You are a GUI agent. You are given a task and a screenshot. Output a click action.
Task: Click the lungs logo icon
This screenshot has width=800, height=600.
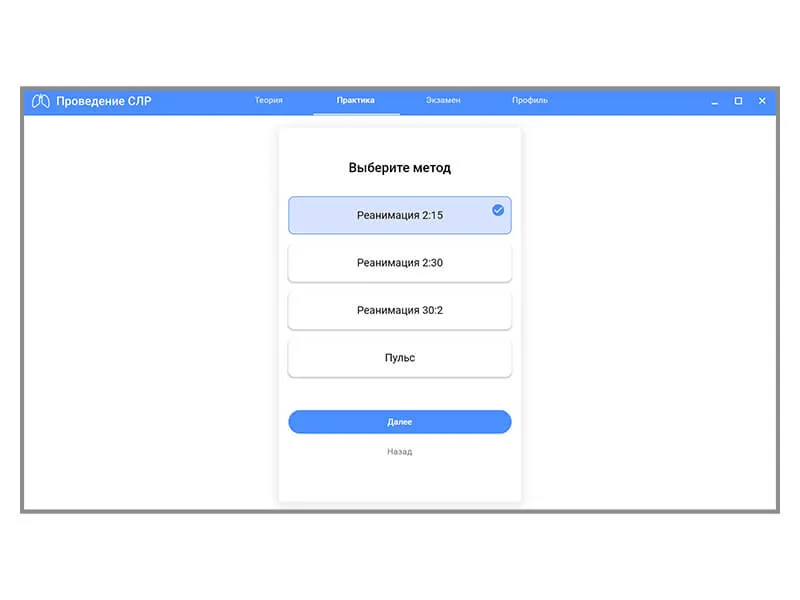[x=40, y=101]
